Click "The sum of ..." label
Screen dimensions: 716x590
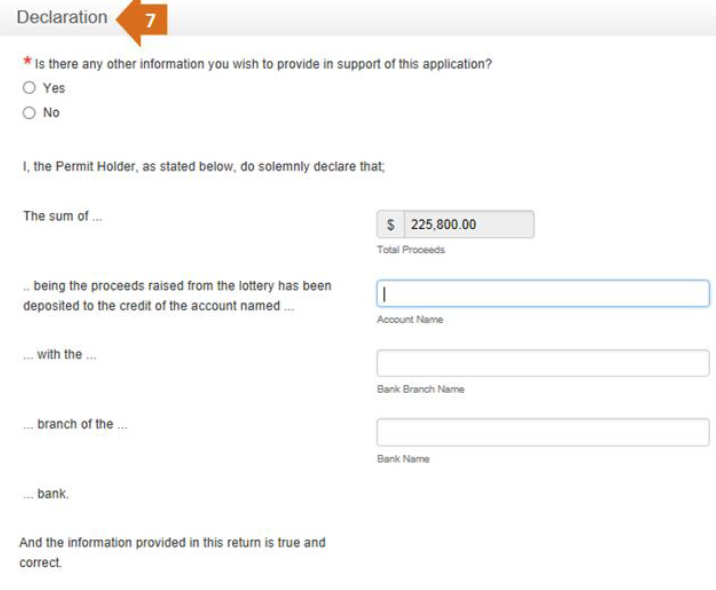click(x=63, y=216)
